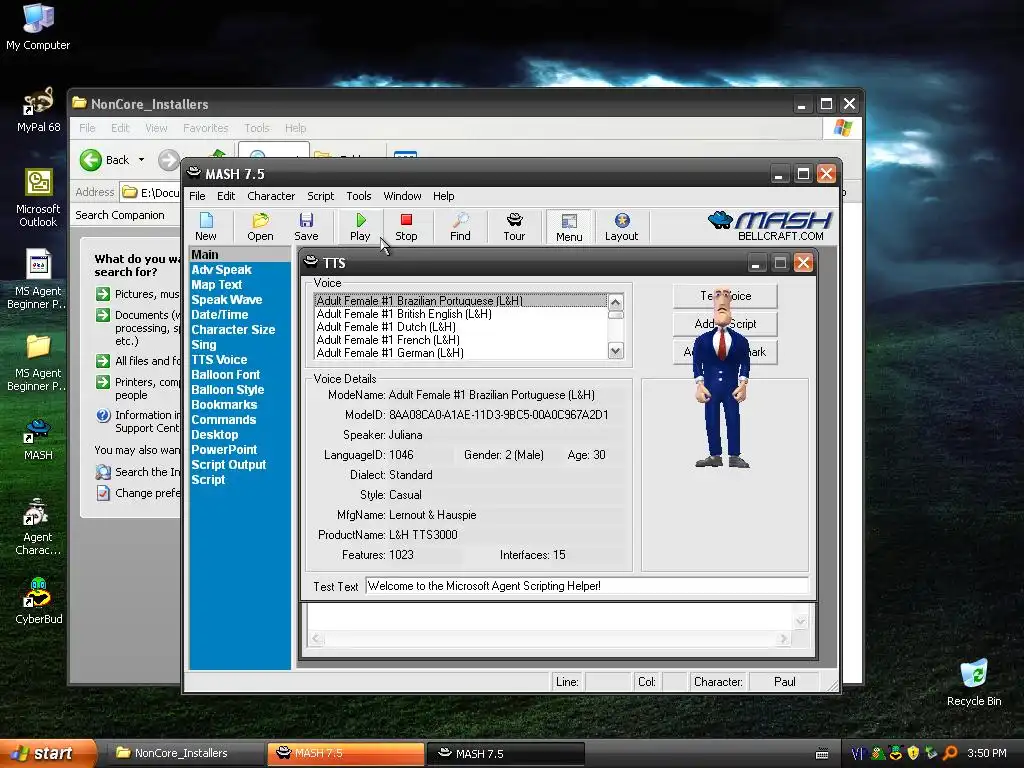The height and width of the screenshot is (768, 1024).
Task: Select Map Text in the sidebar
Action: (217, 285)
